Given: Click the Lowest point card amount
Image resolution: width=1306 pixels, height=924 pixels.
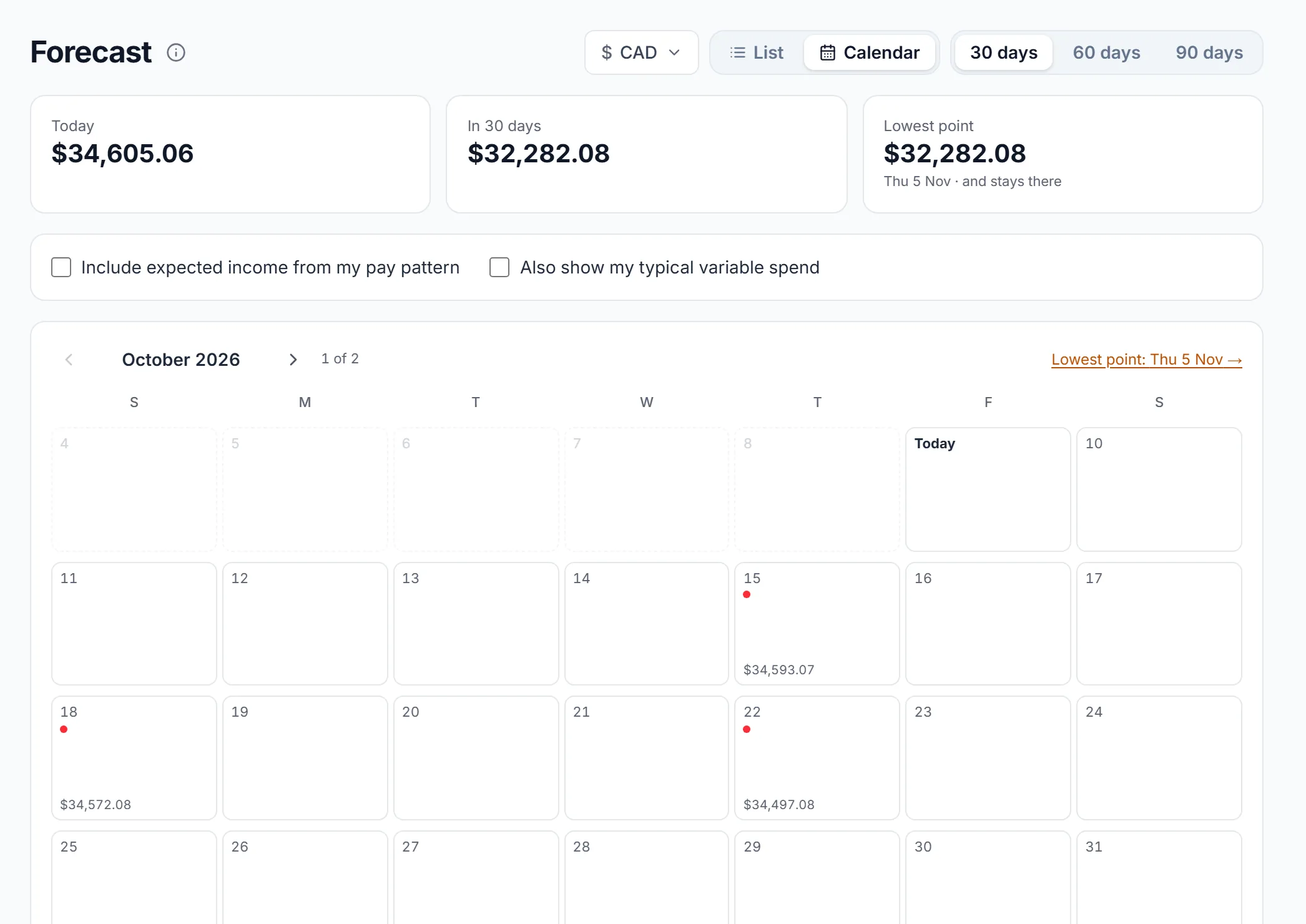Looking at the screenshot, I should point(955,154).
